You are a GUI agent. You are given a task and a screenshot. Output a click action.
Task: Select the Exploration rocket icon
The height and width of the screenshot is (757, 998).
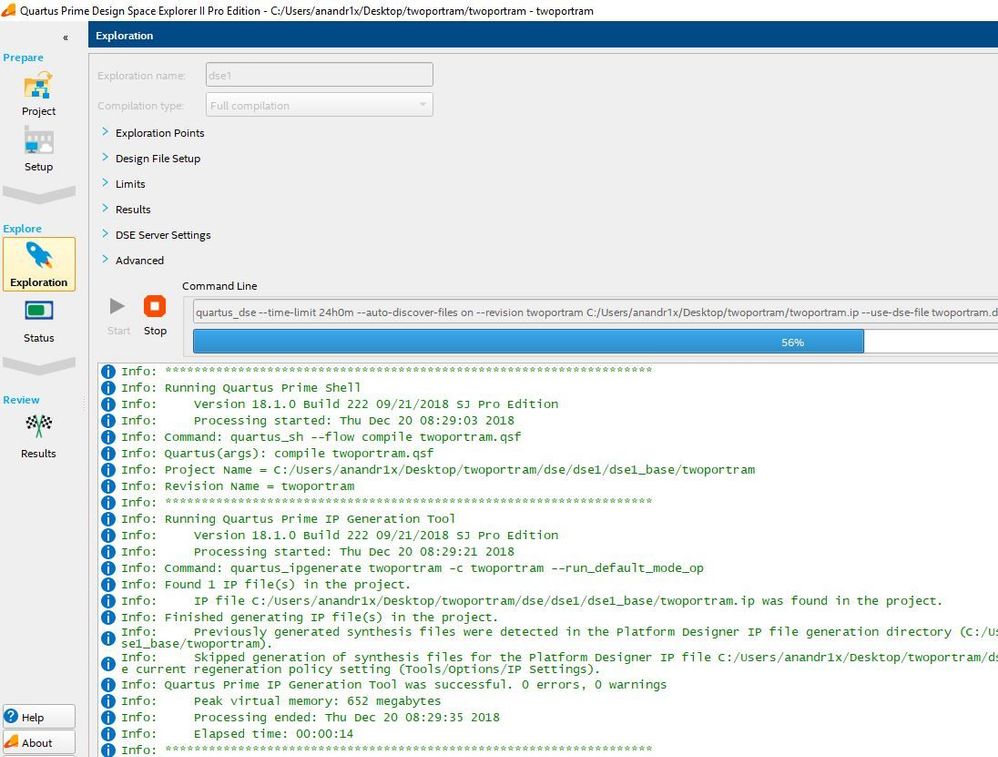(x=39, y=257)
